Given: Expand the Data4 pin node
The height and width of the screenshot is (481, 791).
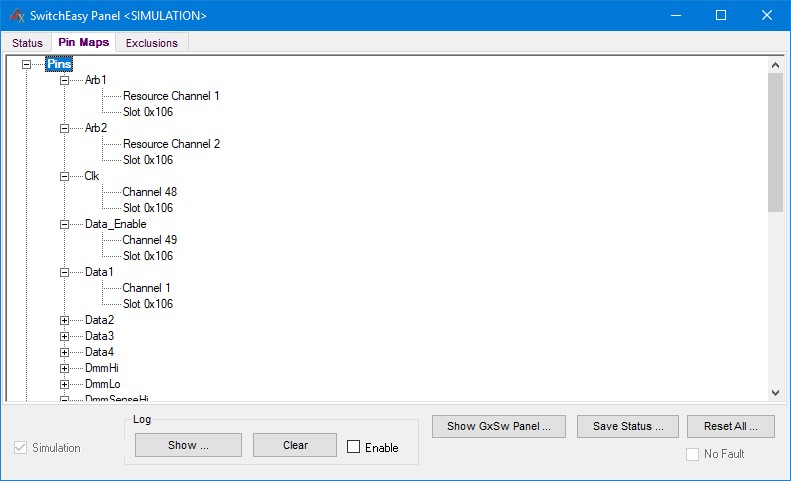Looking at the screenshot, I should coord(65,352).
